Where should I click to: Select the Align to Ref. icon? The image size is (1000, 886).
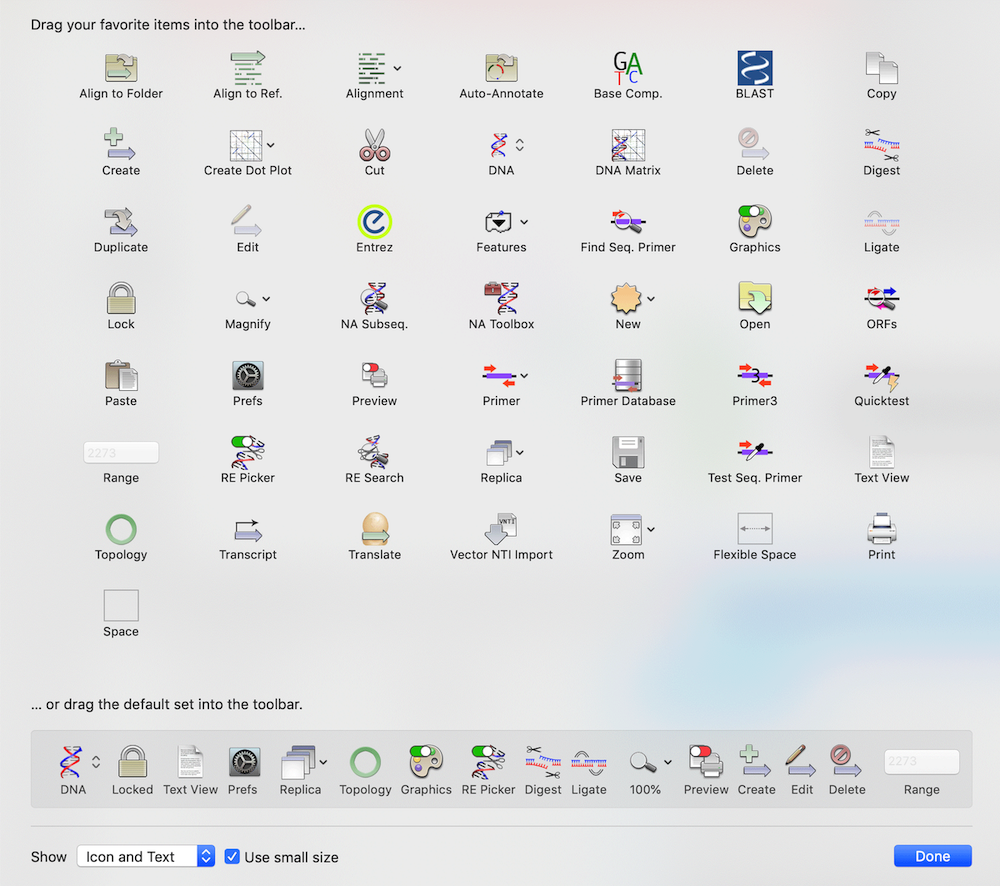pos(247,67)
